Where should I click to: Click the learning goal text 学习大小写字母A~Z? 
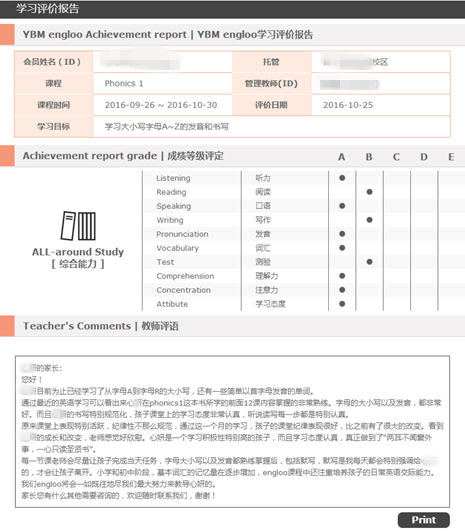coord(167,127)
